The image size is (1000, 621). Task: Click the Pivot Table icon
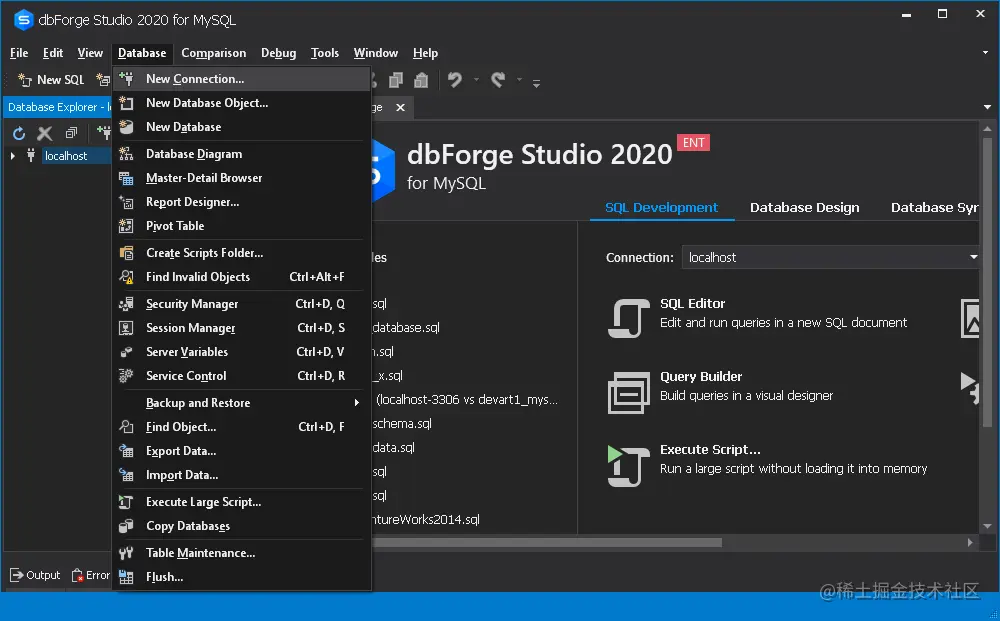click(x=126, y=226)
